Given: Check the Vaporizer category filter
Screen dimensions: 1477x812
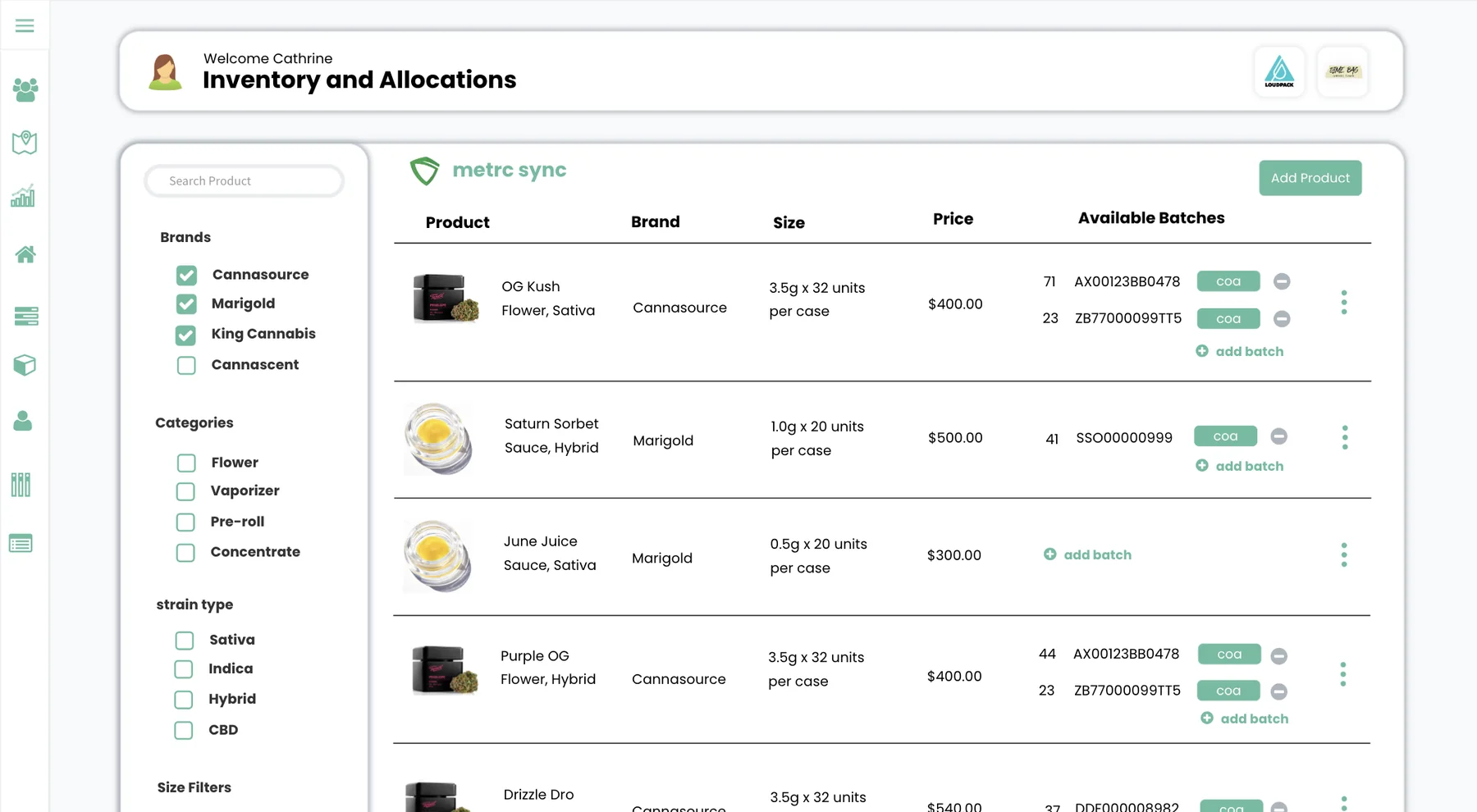Looking at the screenshot, I should click(185, 491).
